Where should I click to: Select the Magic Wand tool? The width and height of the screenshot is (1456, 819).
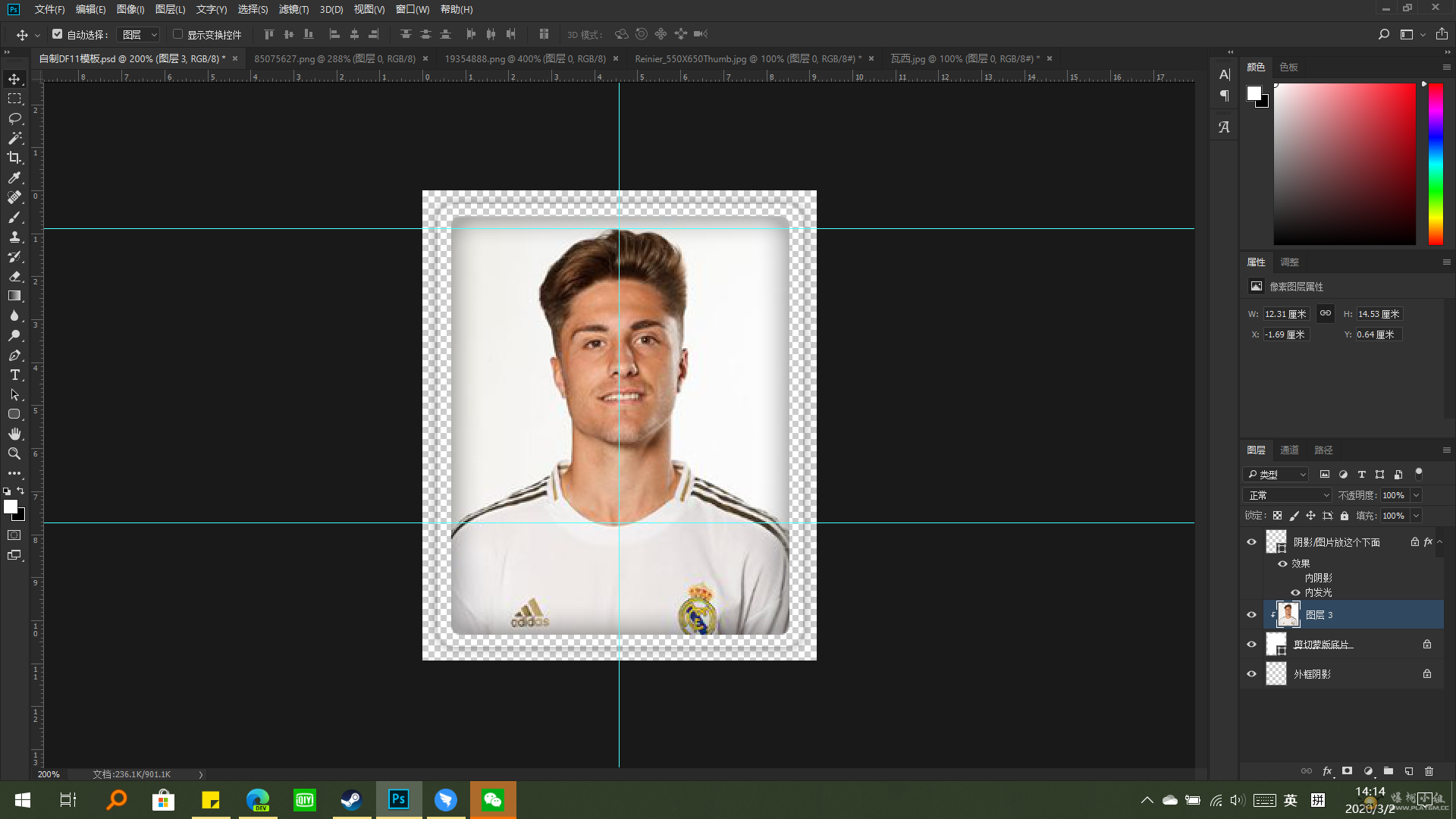pyautogui.click(x=14, y=138)
